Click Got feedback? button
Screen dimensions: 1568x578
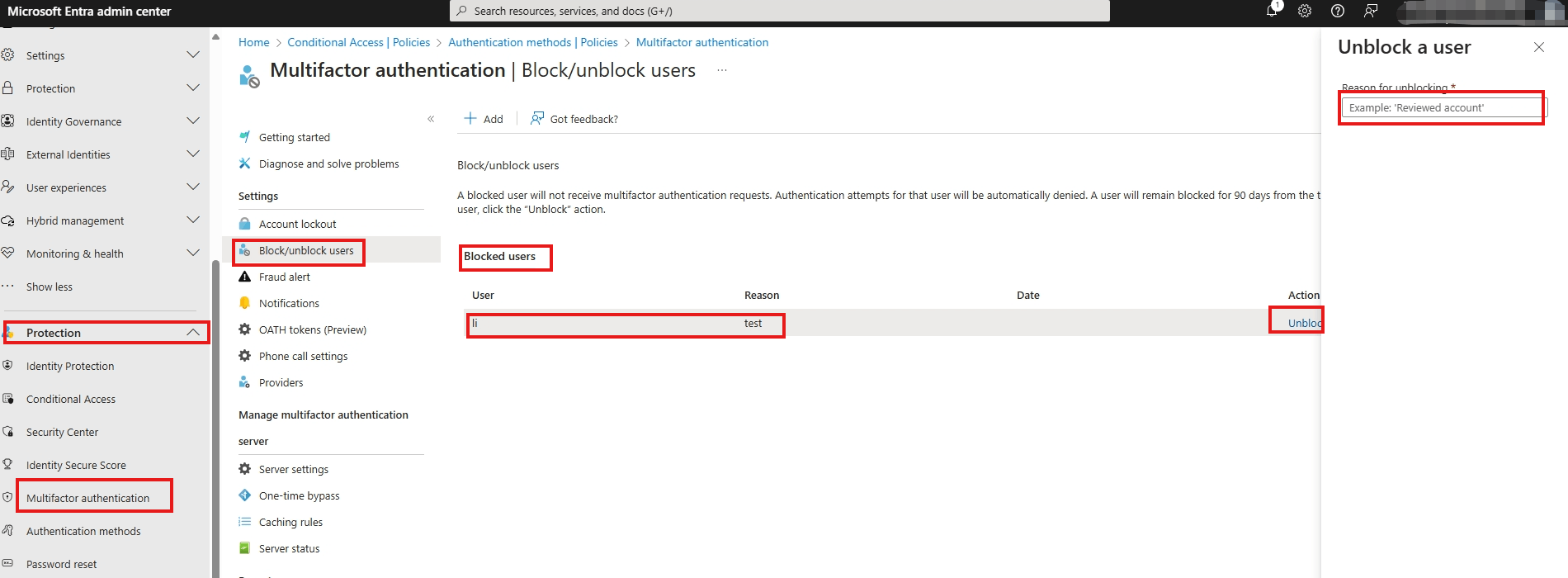pyautogui.click(x=574, y=119)
